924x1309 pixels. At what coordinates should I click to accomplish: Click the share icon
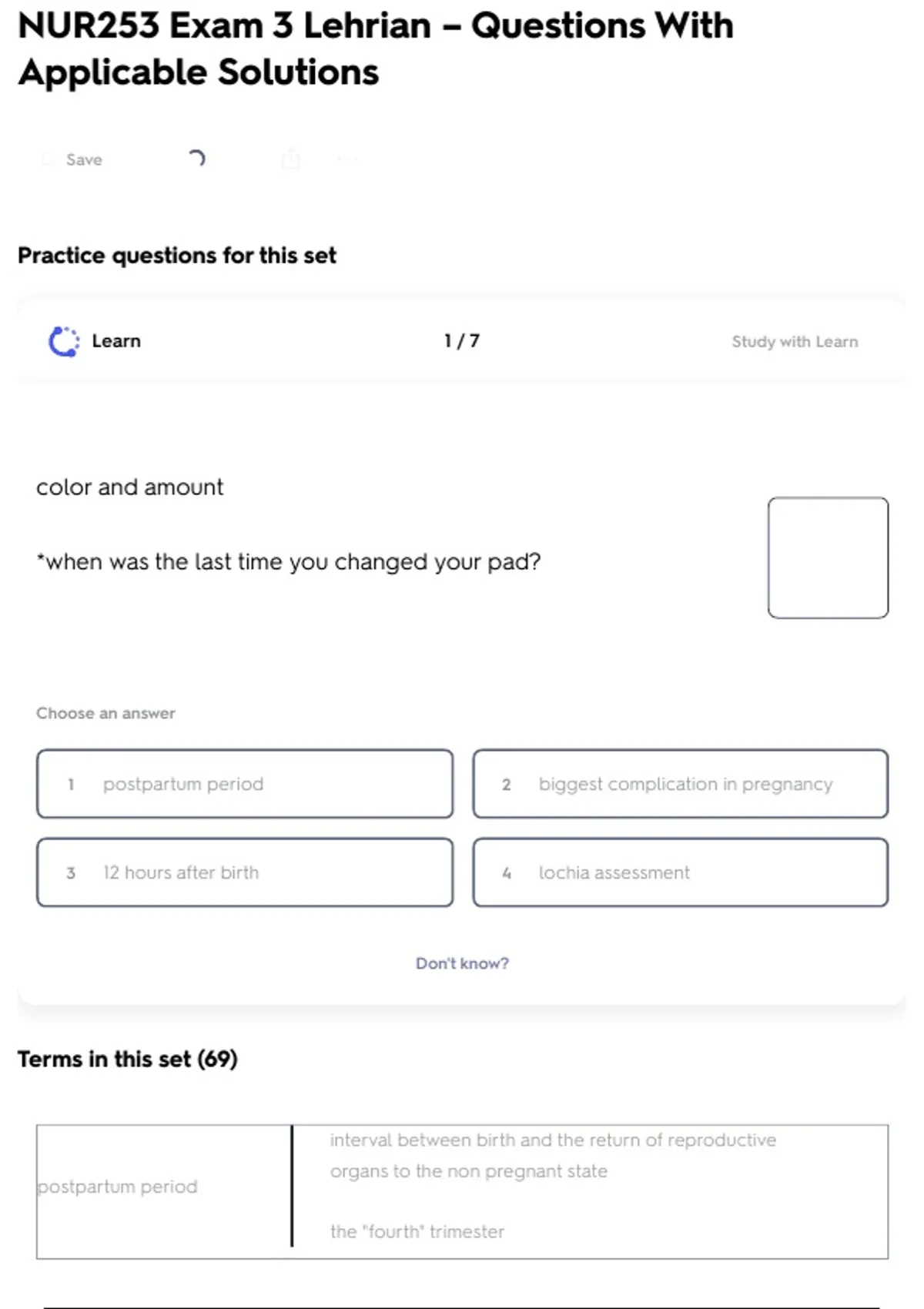290,159
